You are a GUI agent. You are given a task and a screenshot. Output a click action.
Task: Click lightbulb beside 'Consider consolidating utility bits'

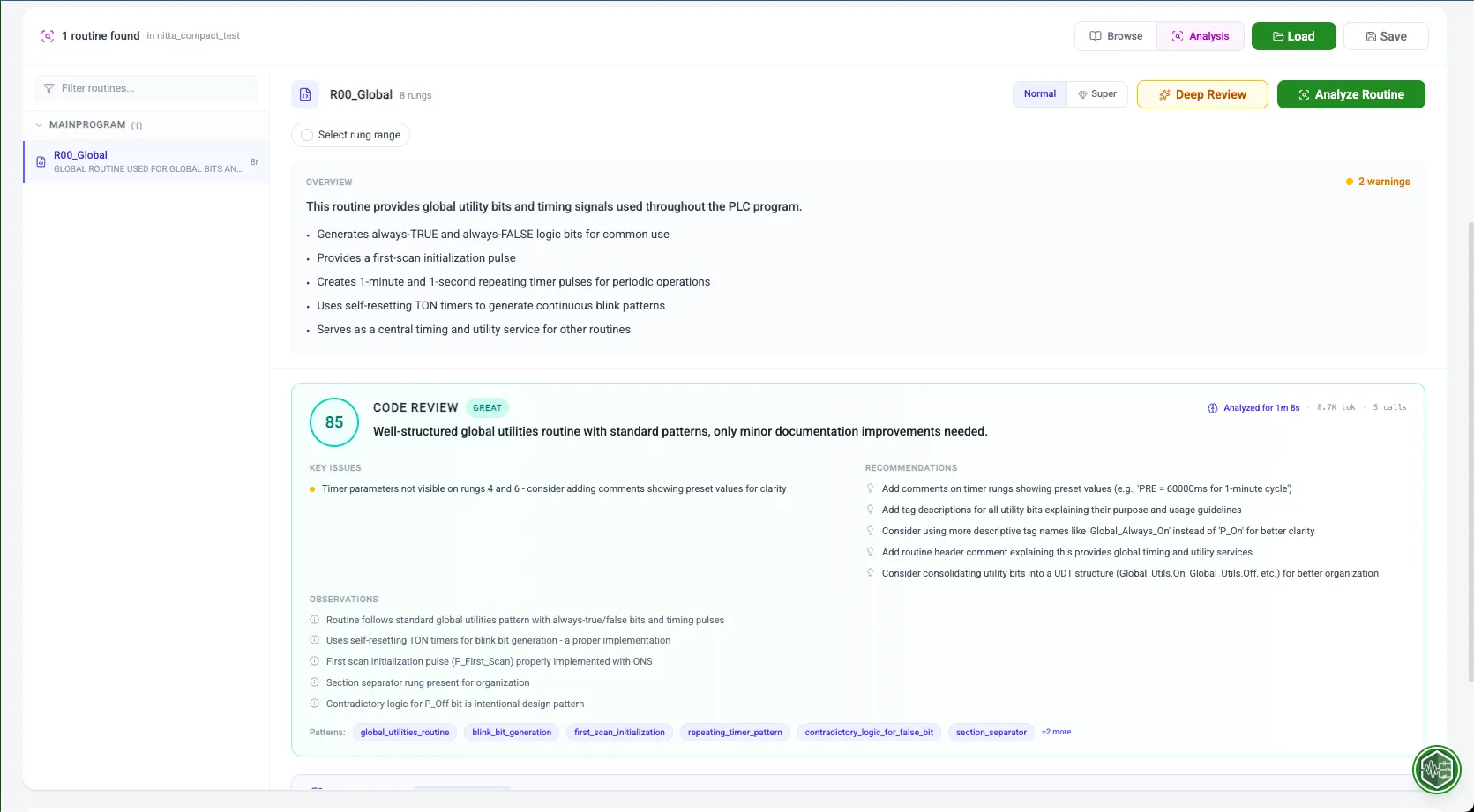click(x=870, y=573)
